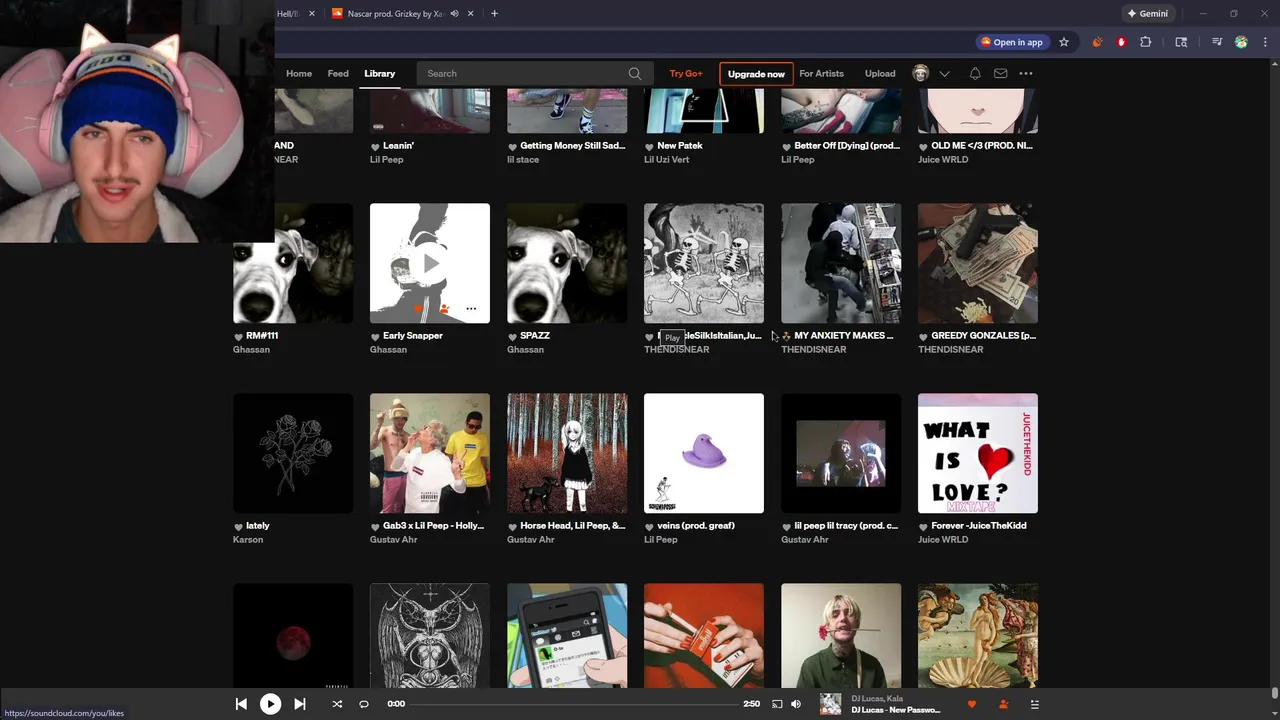Open new browser tab with plus
This screenshot has height=720, width=1280.
(494, 13)
